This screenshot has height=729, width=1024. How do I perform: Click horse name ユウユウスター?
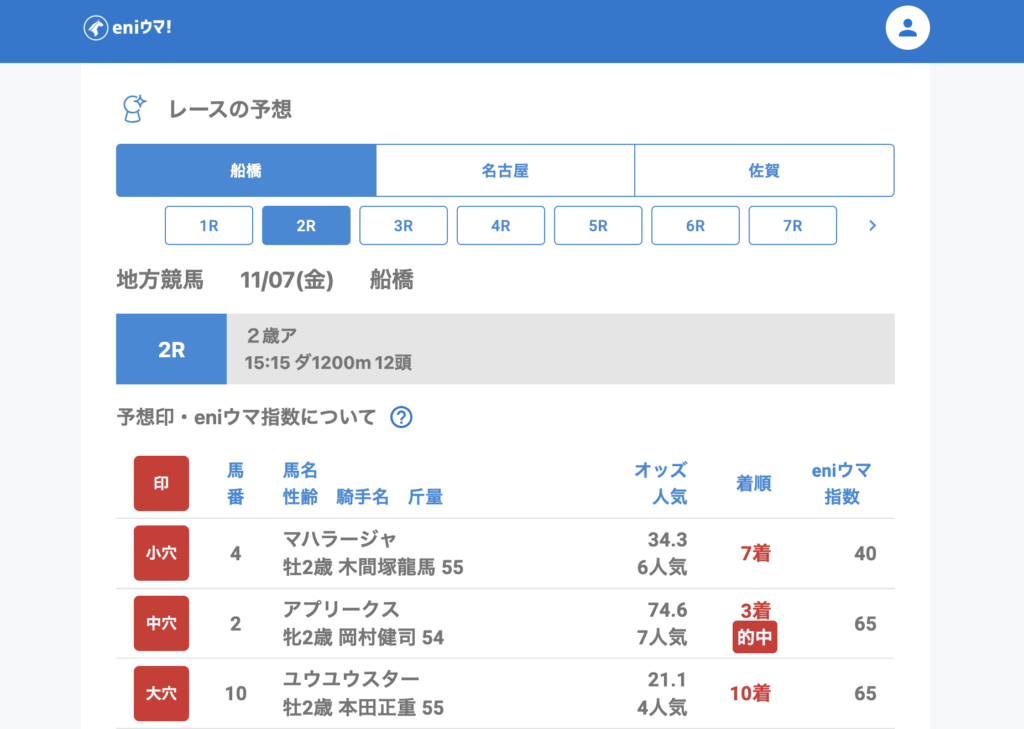pos(351,680)
